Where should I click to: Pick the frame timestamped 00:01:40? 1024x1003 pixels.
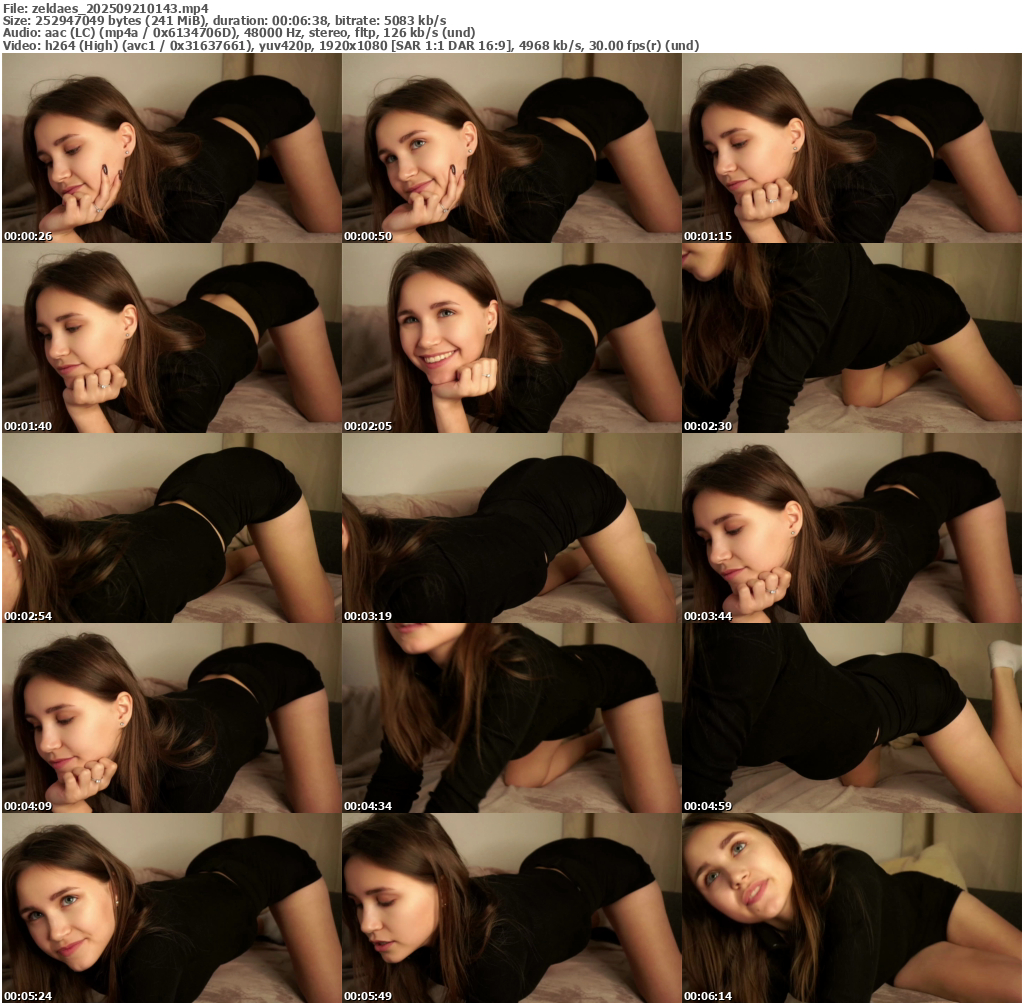[x=171, y=338]
